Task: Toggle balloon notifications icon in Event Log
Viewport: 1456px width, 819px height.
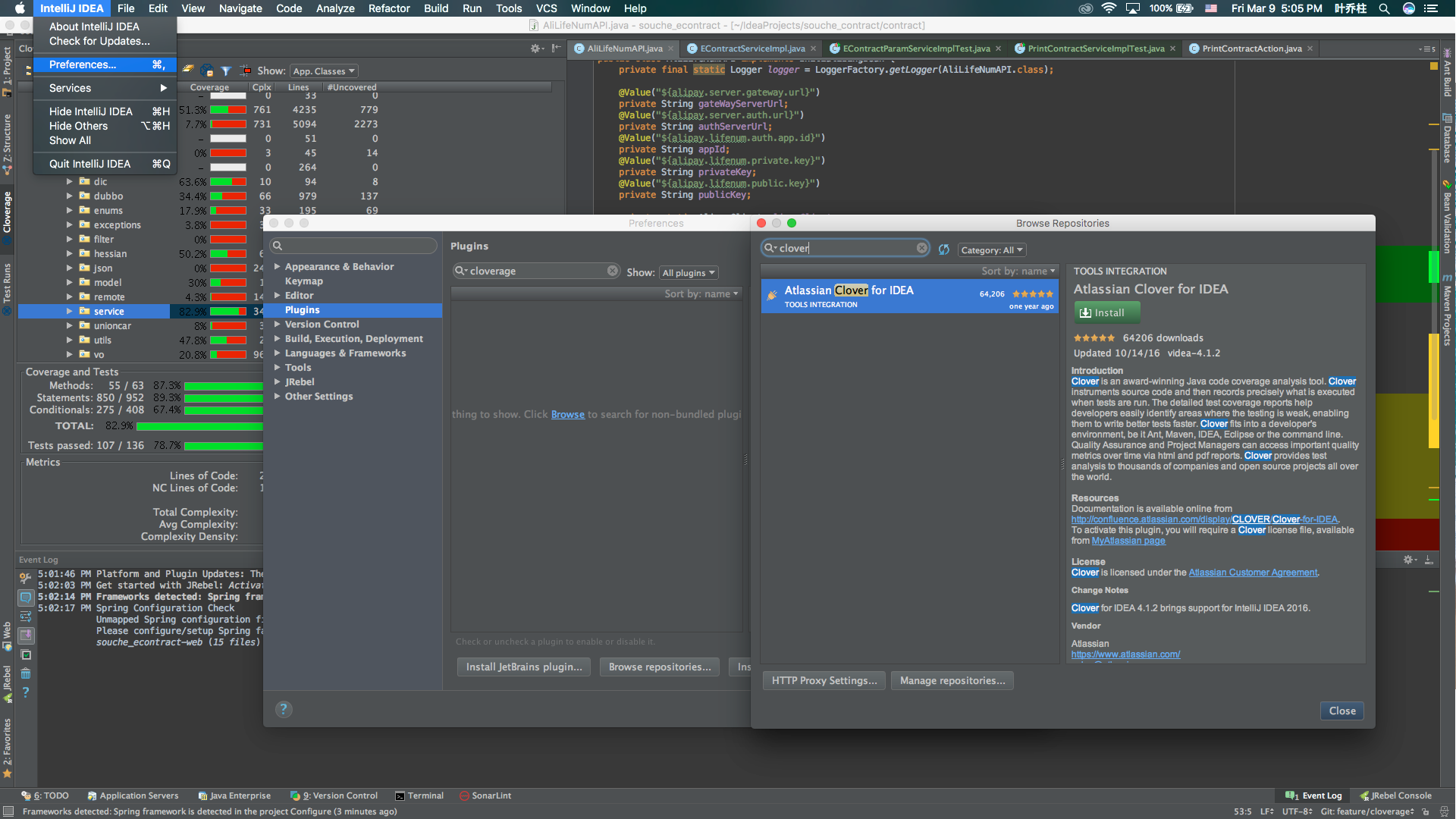Action: (26, 598)
